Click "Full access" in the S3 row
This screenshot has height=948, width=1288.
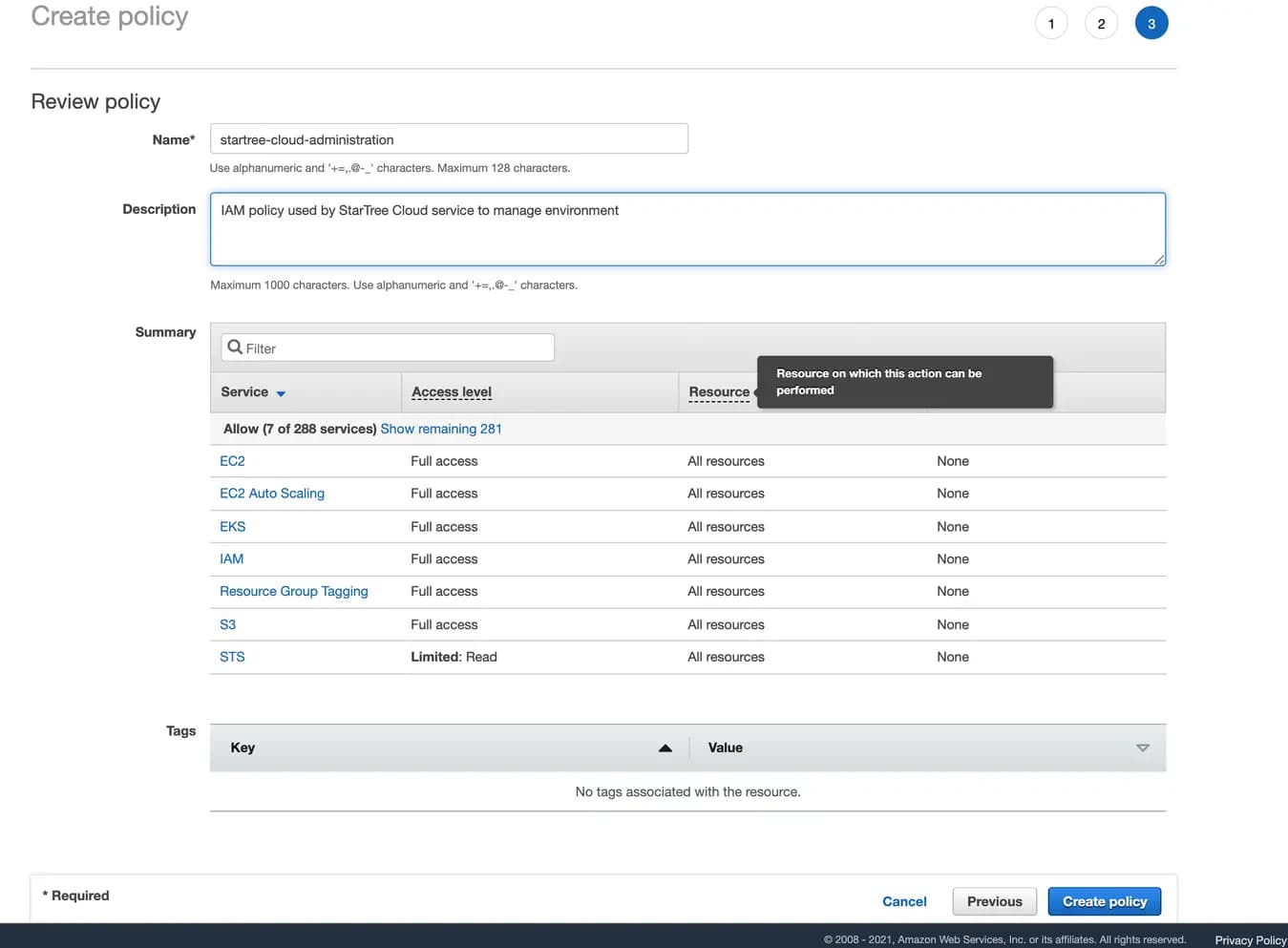pyautogui.click(x=444, y=624)
